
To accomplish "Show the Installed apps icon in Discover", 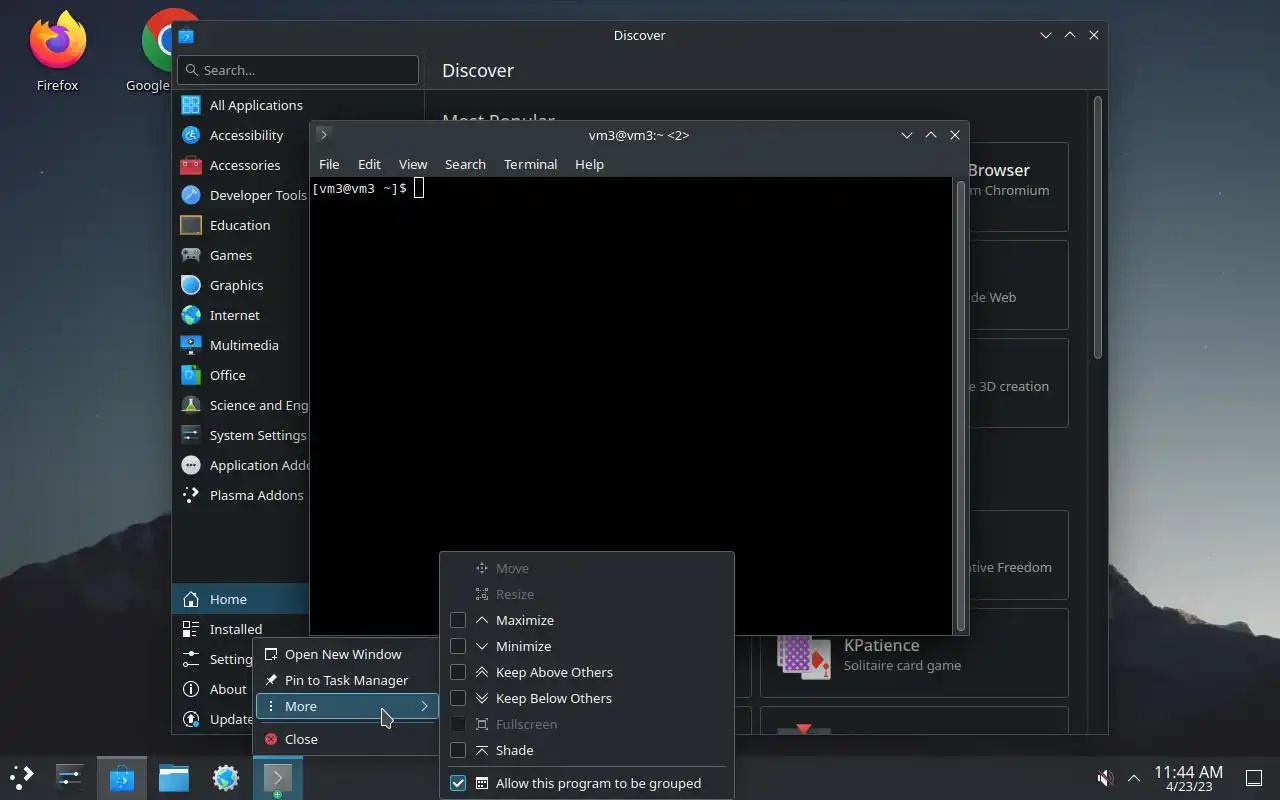I will point(191,629).
